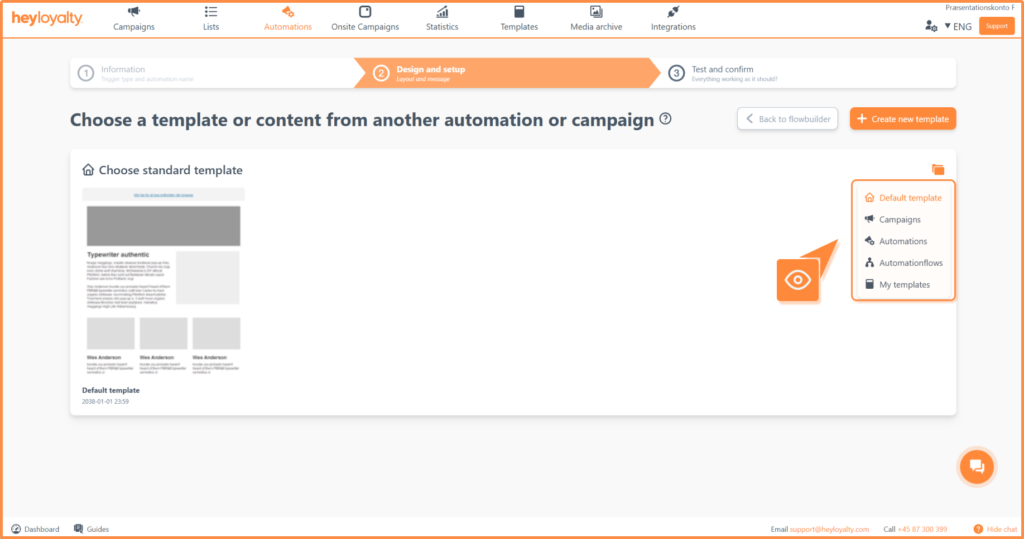Expand the ENG language dropdown
The width and height of the screenshot is (1024, 539).
pyautogui.click(x=958, y=26)
